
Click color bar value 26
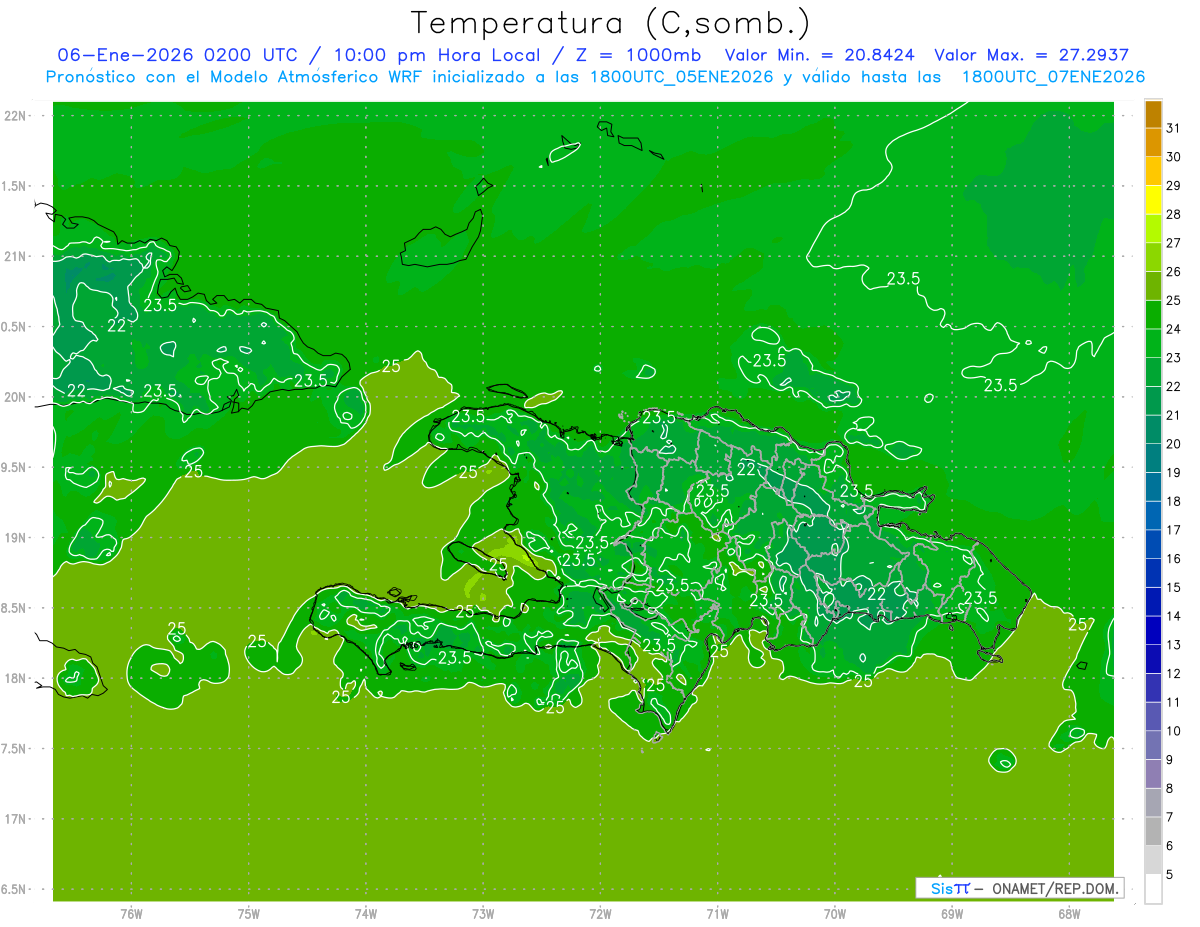(1174, 272)
